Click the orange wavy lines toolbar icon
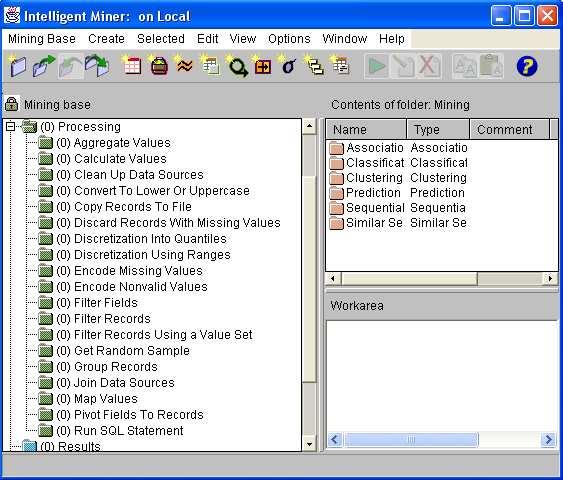 [x=184, y=65]
